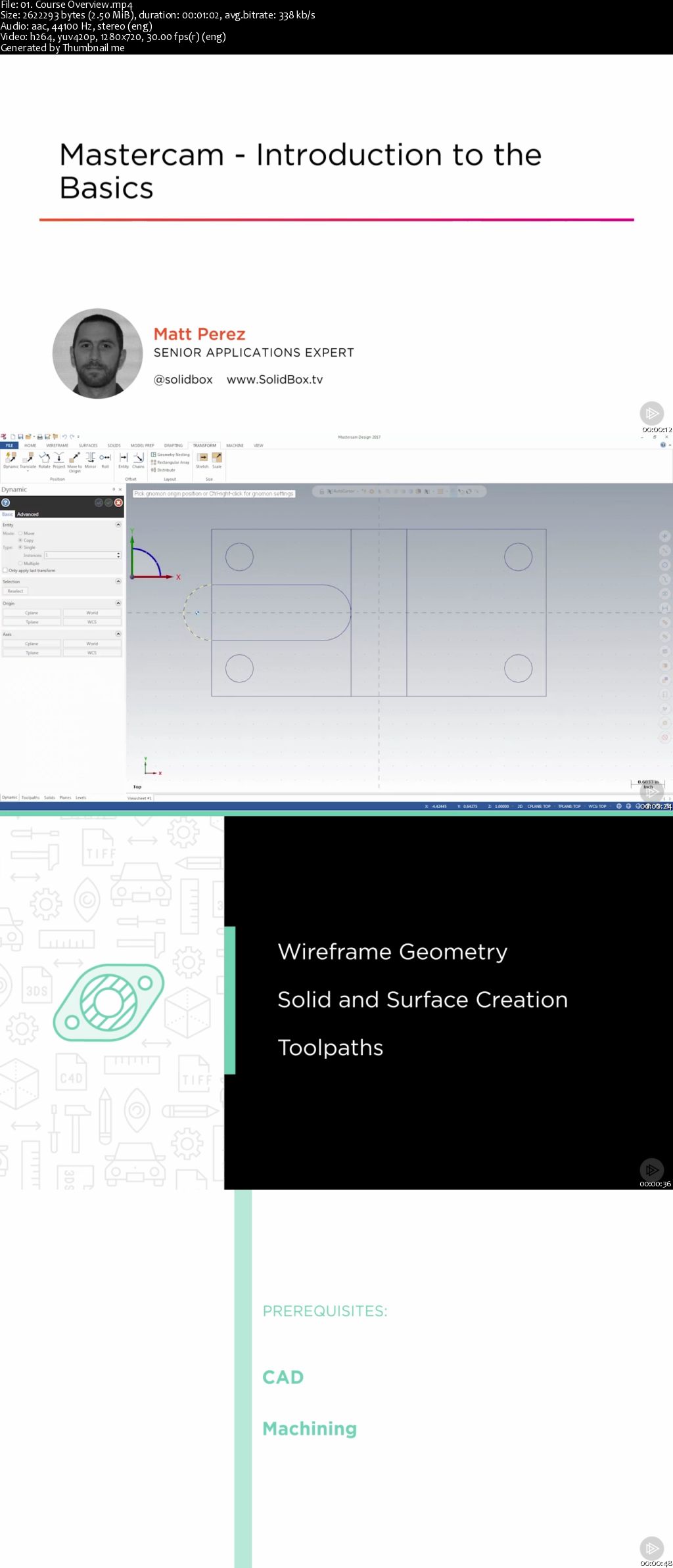Viewport: 673px width, 1568px height.
Task: Click Axes section World button
Action: (x=92, y=644)
